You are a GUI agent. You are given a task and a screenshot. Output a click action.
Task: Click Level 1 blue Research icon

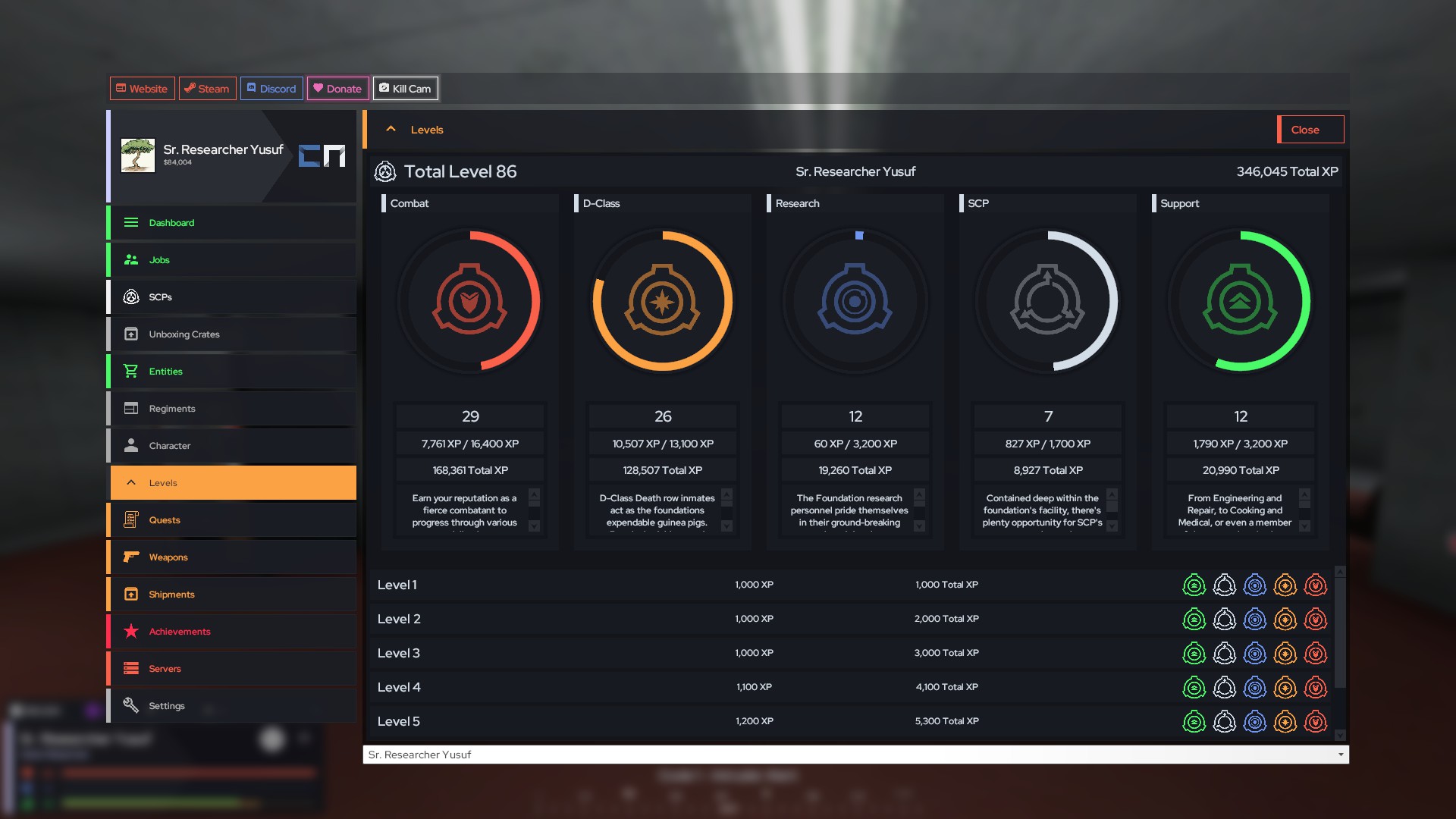[1255, 585]
